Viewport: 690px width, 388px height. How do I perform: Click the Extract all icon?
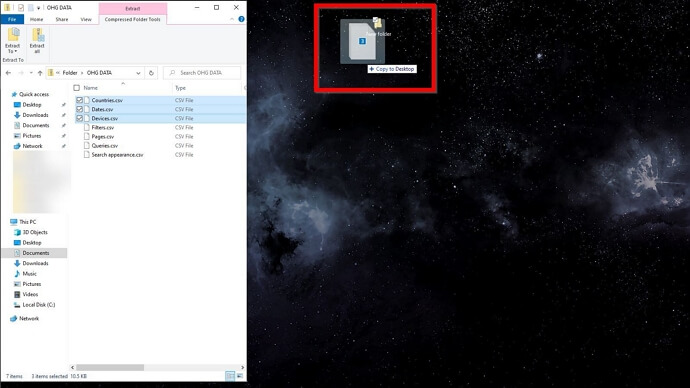37,40
